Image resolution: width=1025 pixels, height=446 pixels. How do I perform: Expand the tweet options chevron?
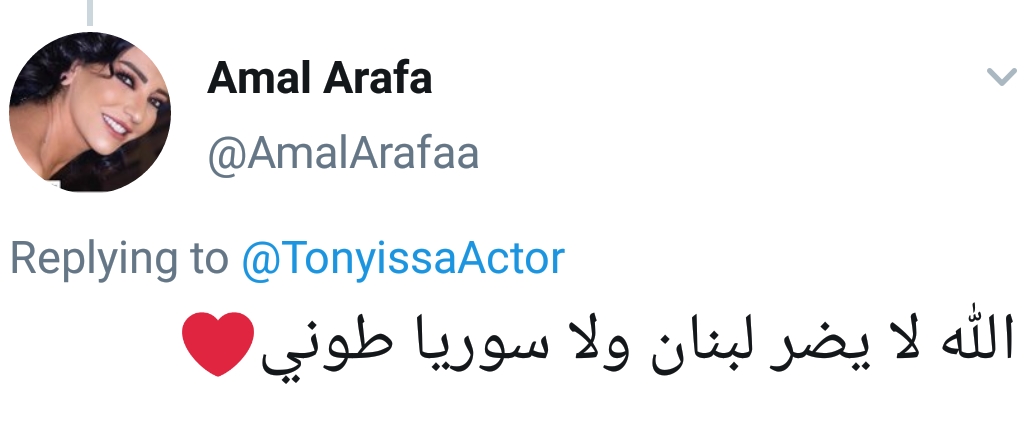click(1001, 77)
